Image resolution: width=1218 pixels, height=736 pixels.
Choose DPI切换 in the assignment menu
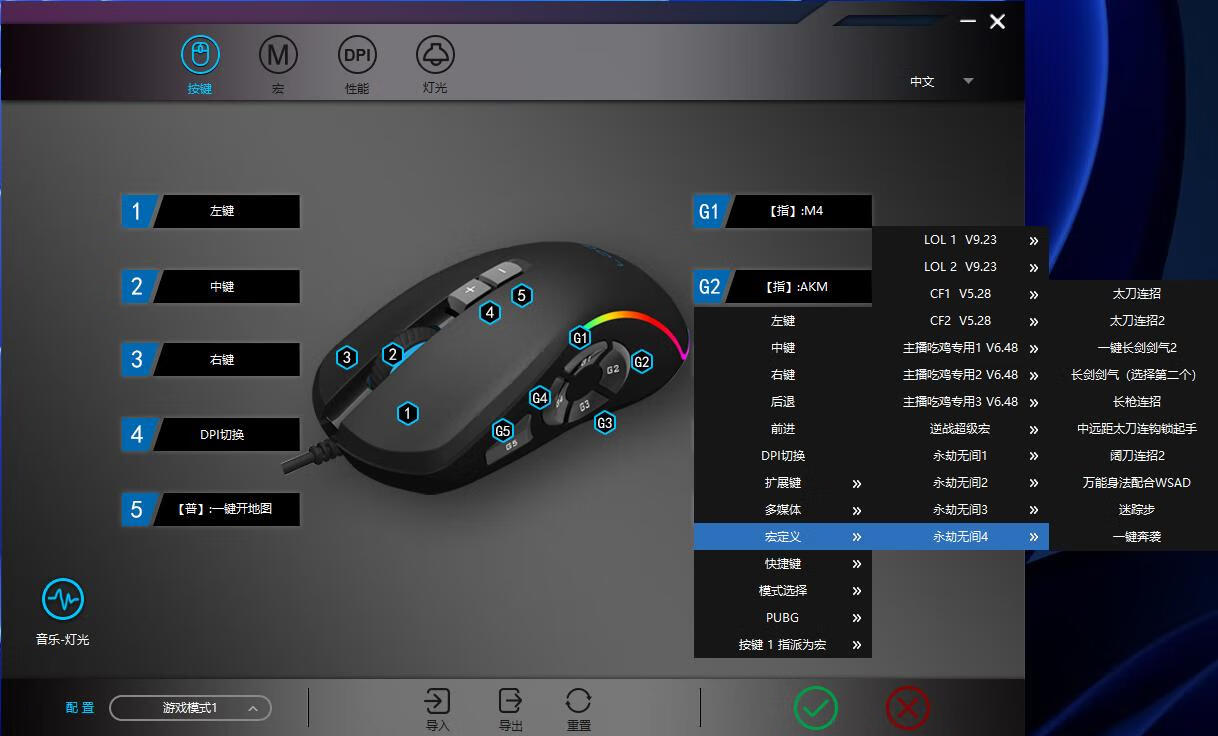pyautogui.click(x=783, y=456)
